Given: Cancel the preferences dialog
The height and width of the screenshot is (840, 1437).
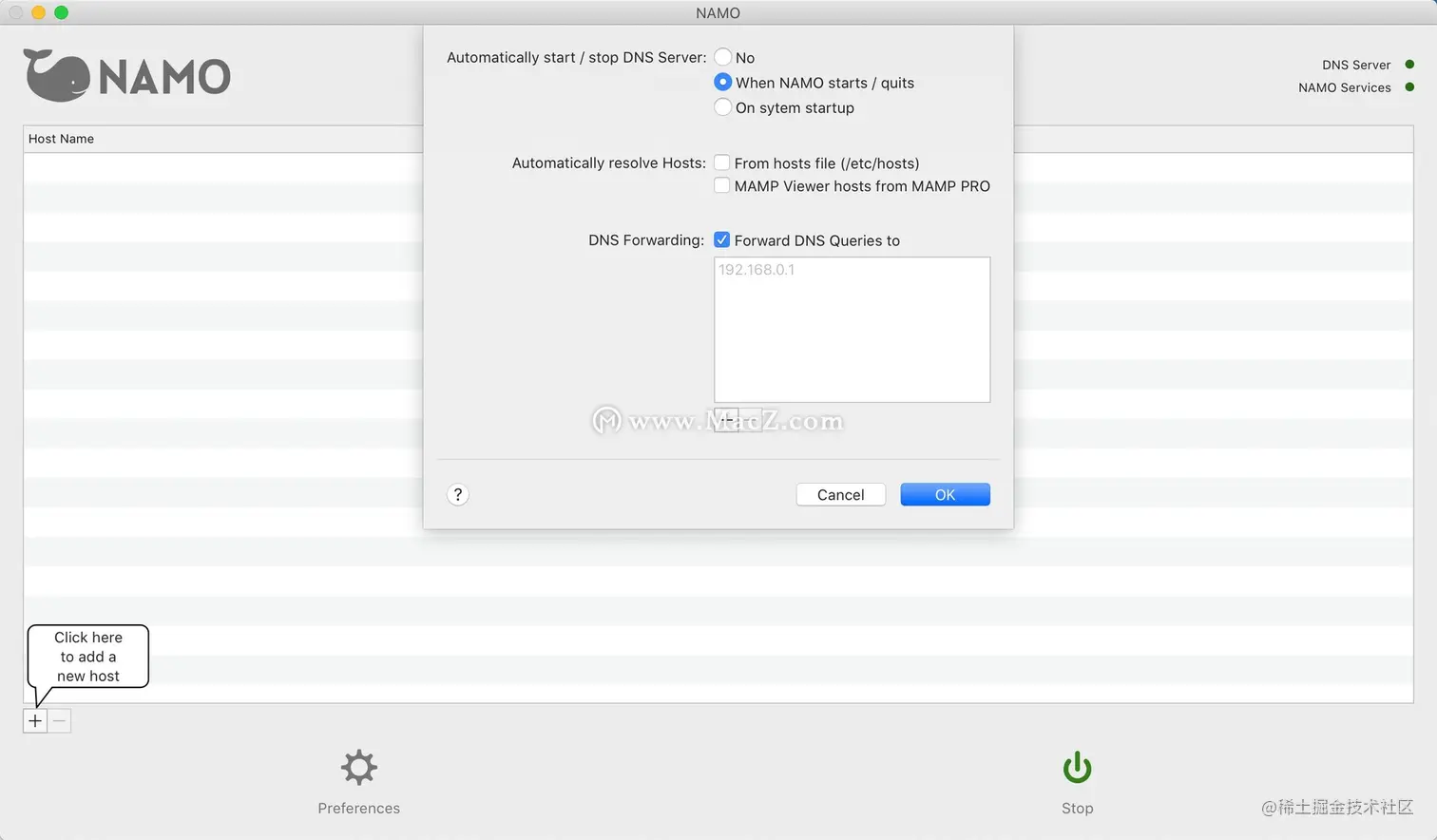Looking at the screenshot, I should (x=841, y=494).
